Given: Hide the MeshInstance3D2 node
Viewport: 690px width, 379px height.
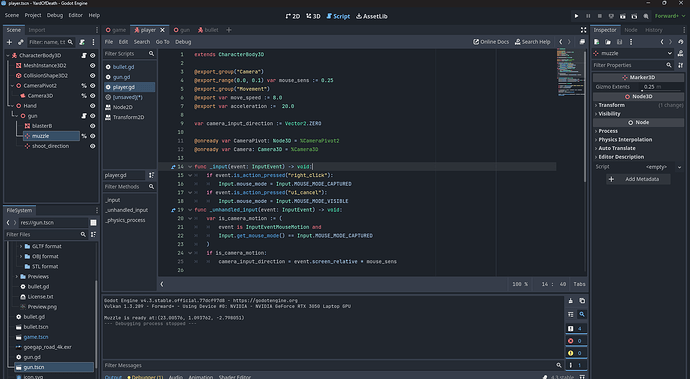Looking at the screenshot, I should pyautogui.click(x=92, y=66).
